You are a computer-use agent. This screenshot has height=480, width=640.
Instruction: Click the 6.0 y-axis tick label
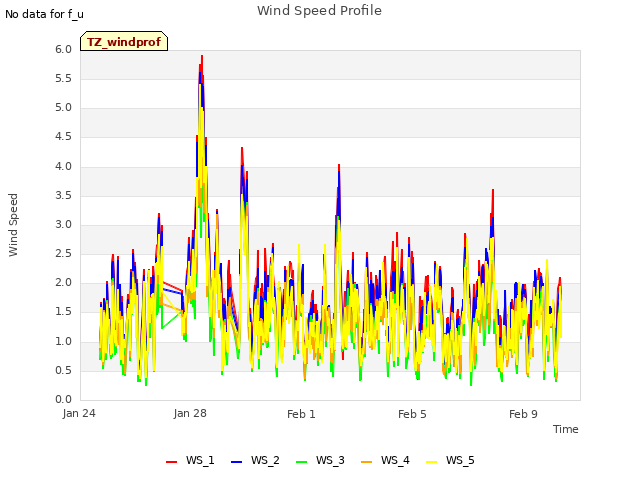(x=63, y=49)
